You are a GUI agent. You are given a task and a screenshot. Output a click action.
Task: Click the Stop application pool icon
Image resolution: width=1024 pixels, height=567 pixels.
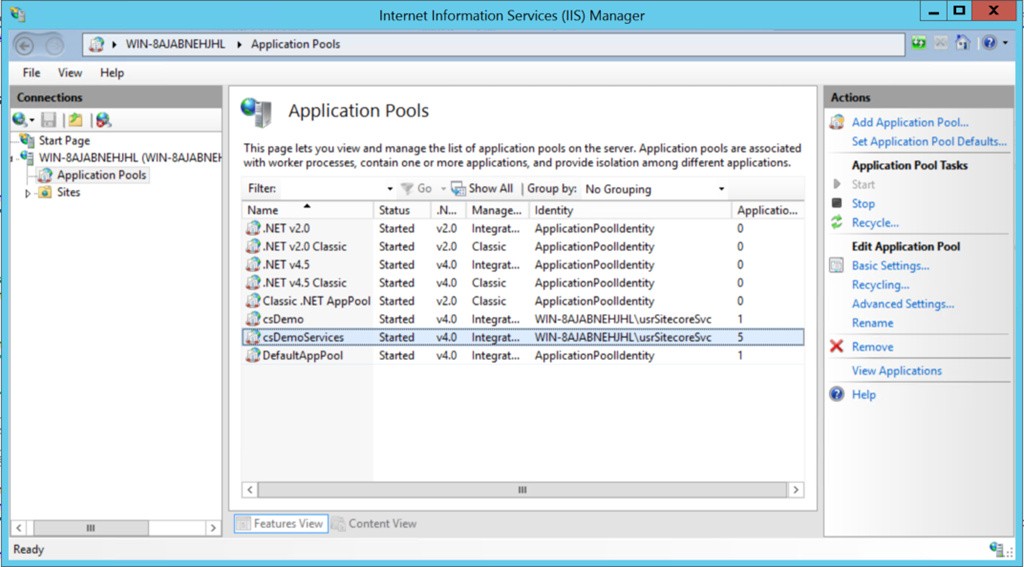[x=837, y=203]
